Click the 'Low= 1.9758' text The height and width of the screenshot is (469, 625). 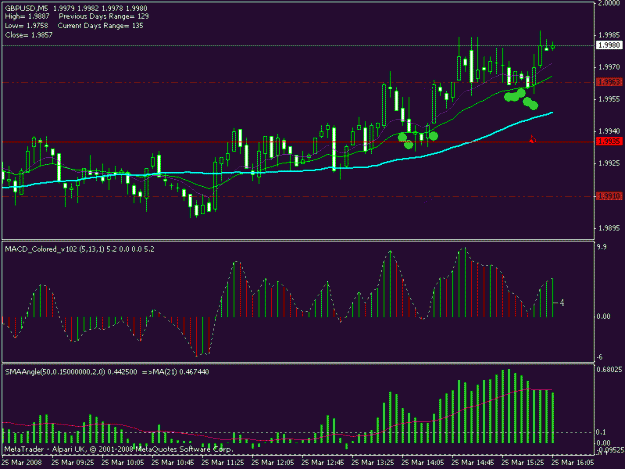(26, 26)
